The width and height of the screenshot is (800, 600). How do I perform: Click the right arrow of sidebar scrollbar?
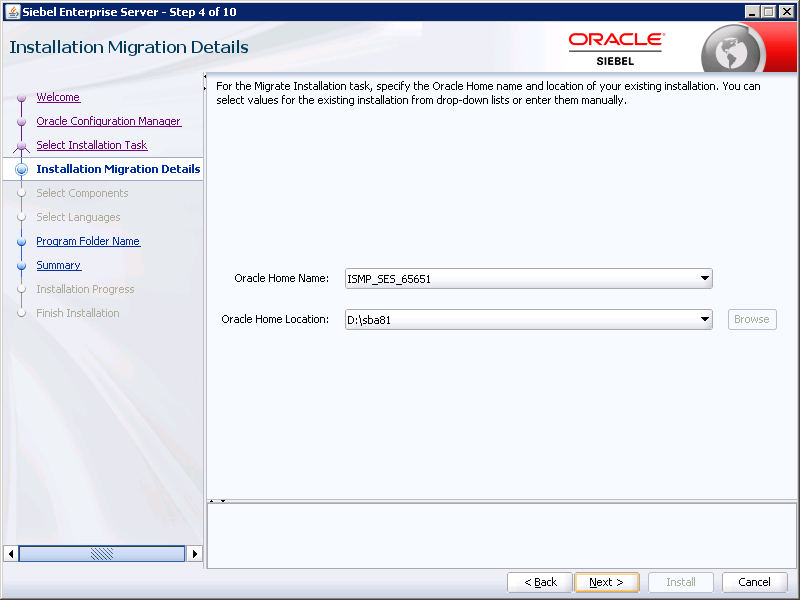tap(194, 554)
